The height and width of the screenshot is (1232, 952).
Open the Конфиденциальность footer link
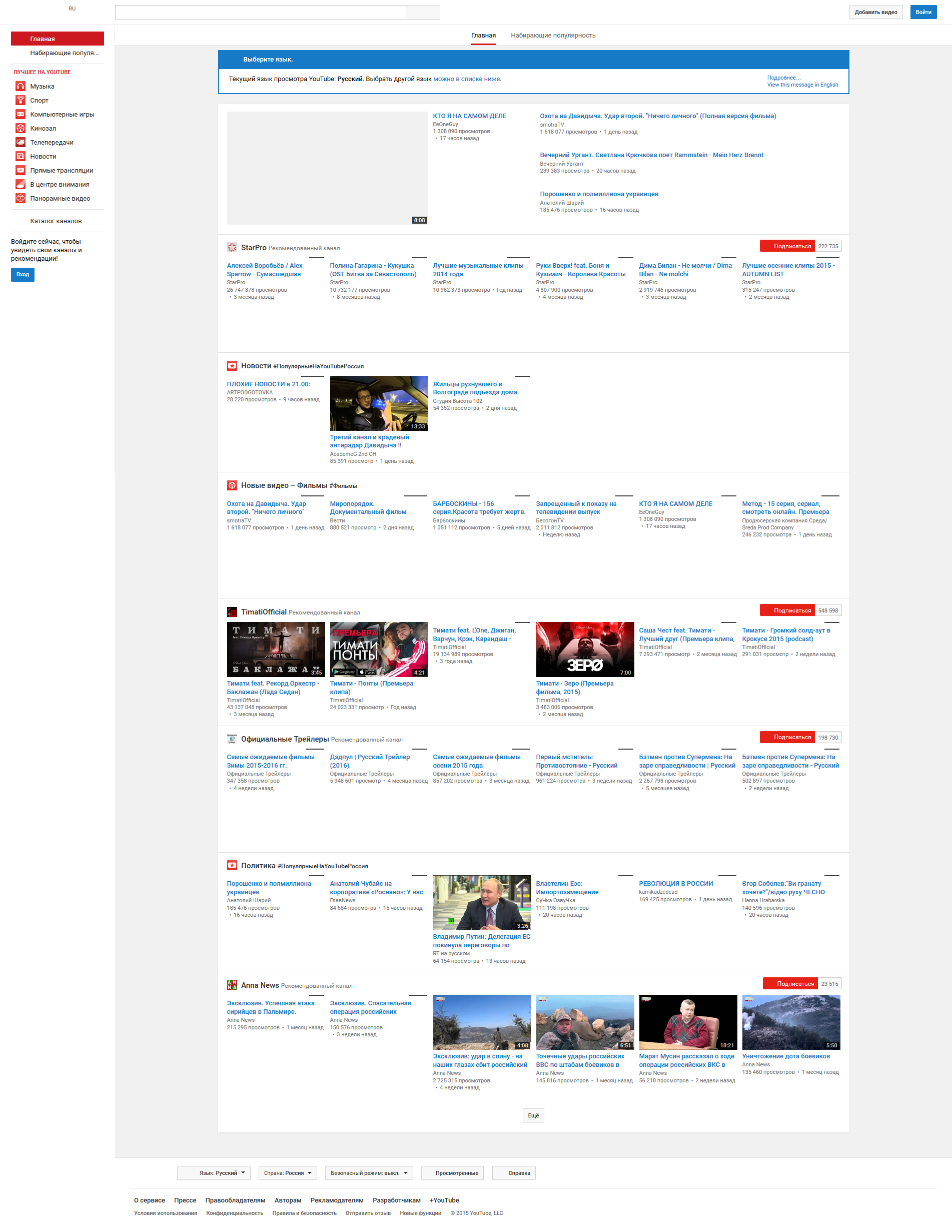click(235, 1213)
